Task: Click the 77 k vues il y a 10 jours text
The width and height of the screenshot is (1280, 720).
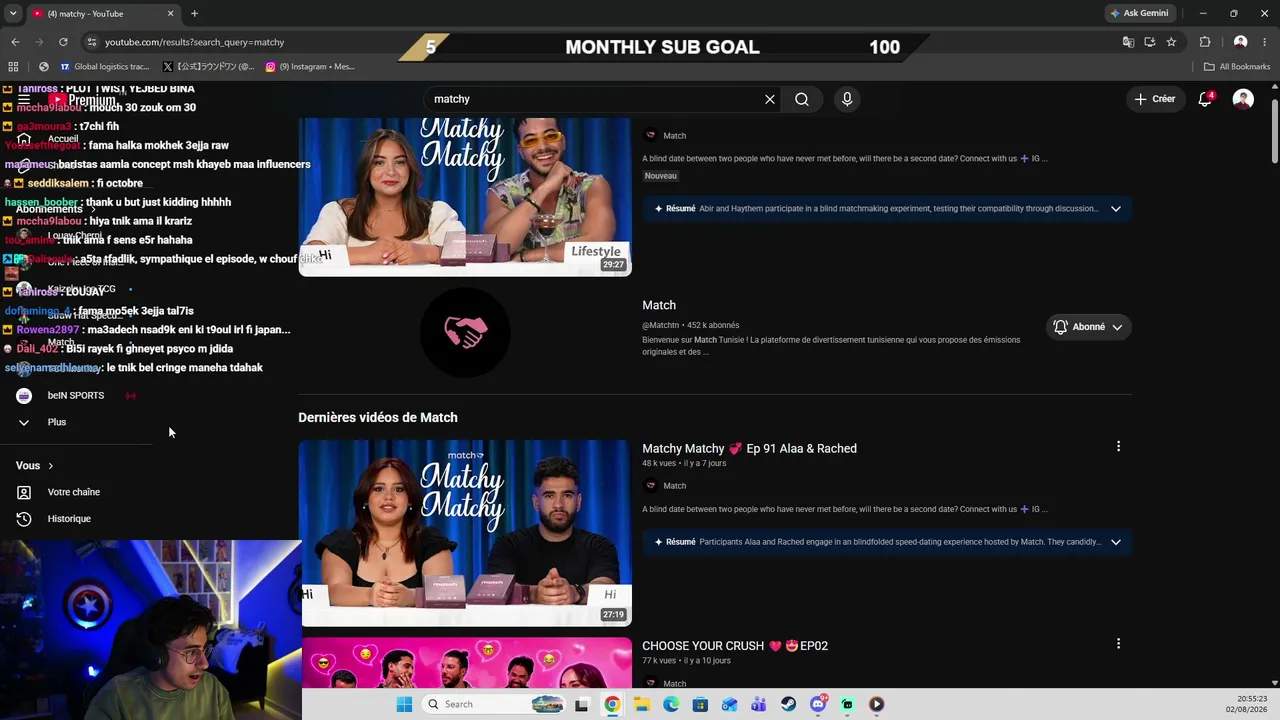Action: (686, 660)
